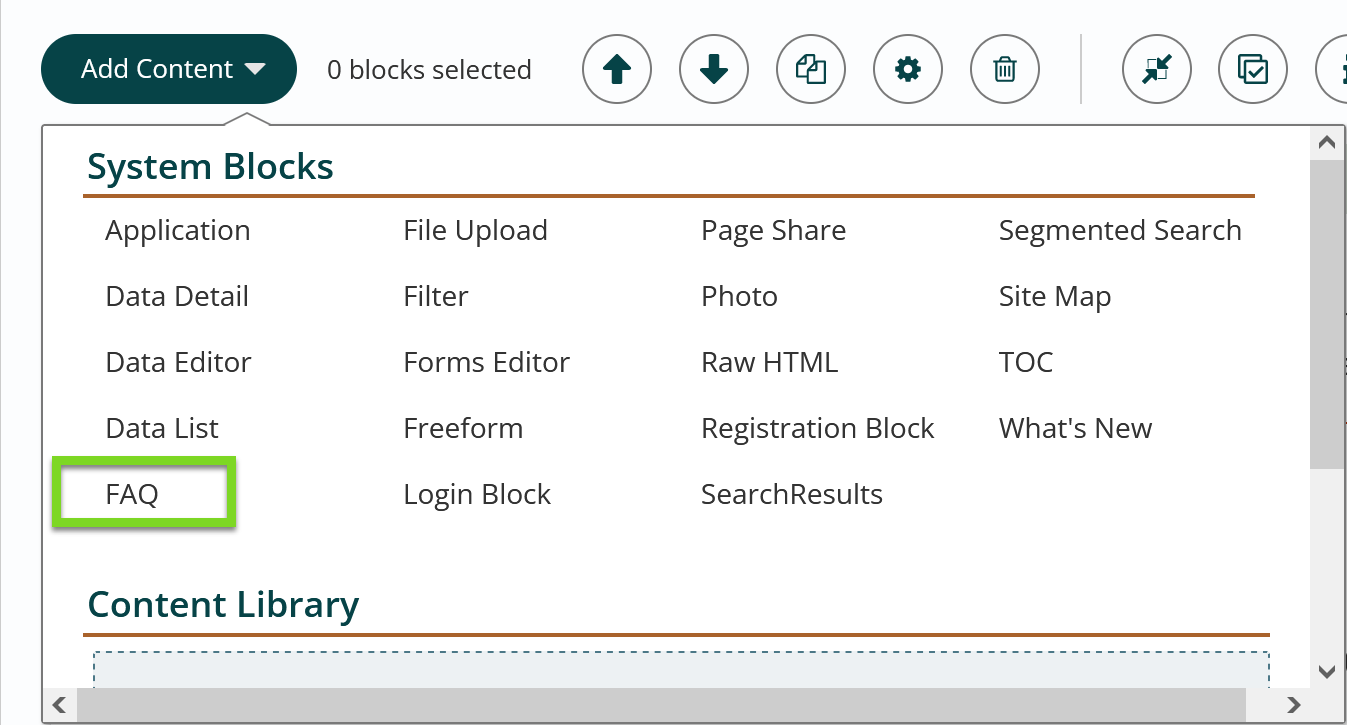
Task: Click the vertical scrollbar thumb
Action: pyautogui.click(x=1327, y=313)
